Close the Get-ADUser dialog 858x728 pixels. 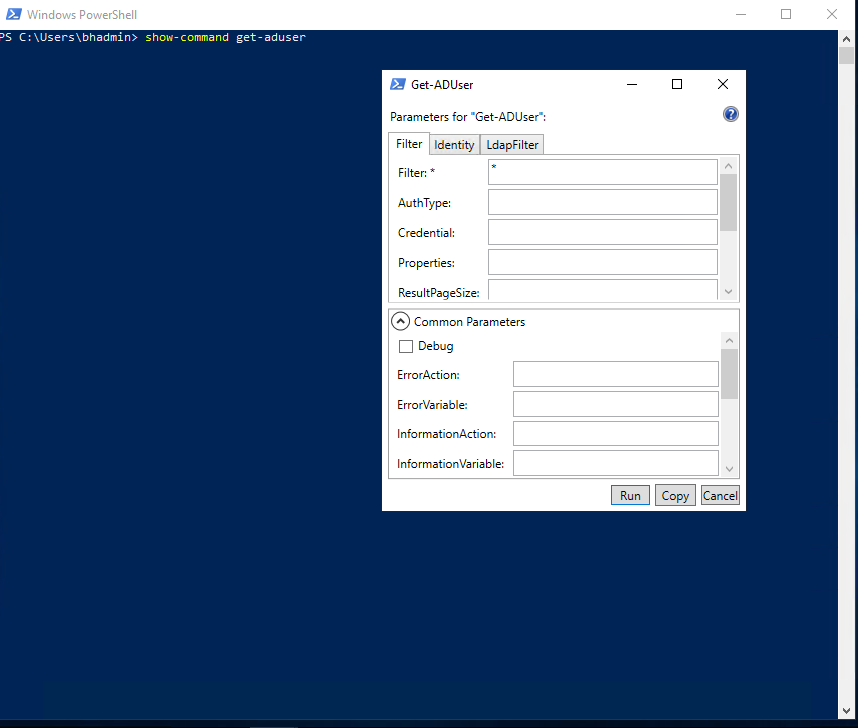[723, 84]
